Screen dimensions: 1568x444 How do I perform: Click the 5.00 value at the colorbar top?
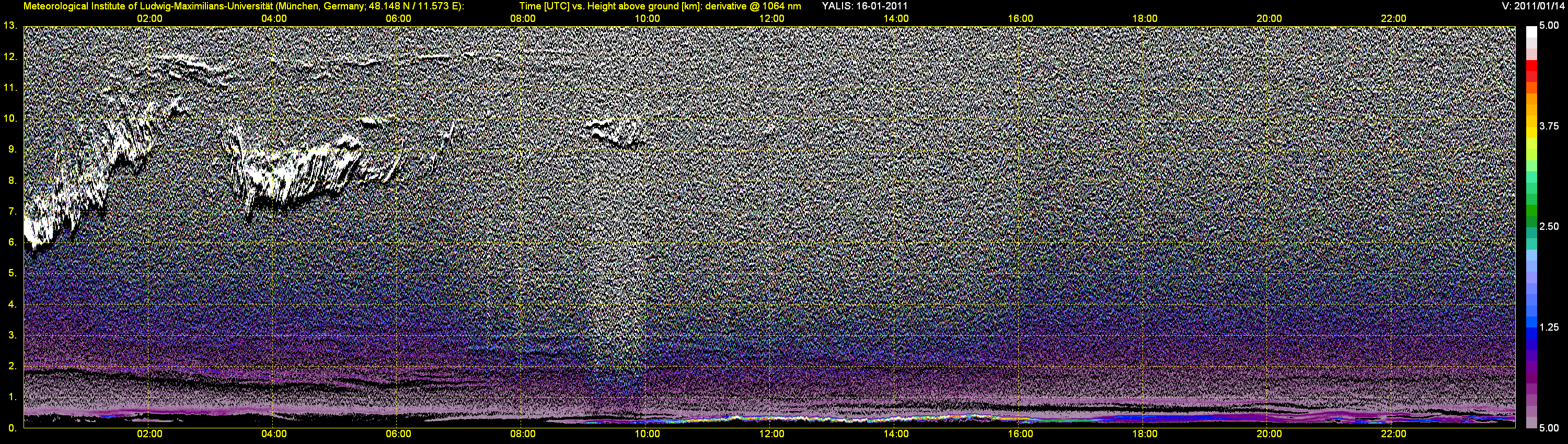tap(1549, 26)
